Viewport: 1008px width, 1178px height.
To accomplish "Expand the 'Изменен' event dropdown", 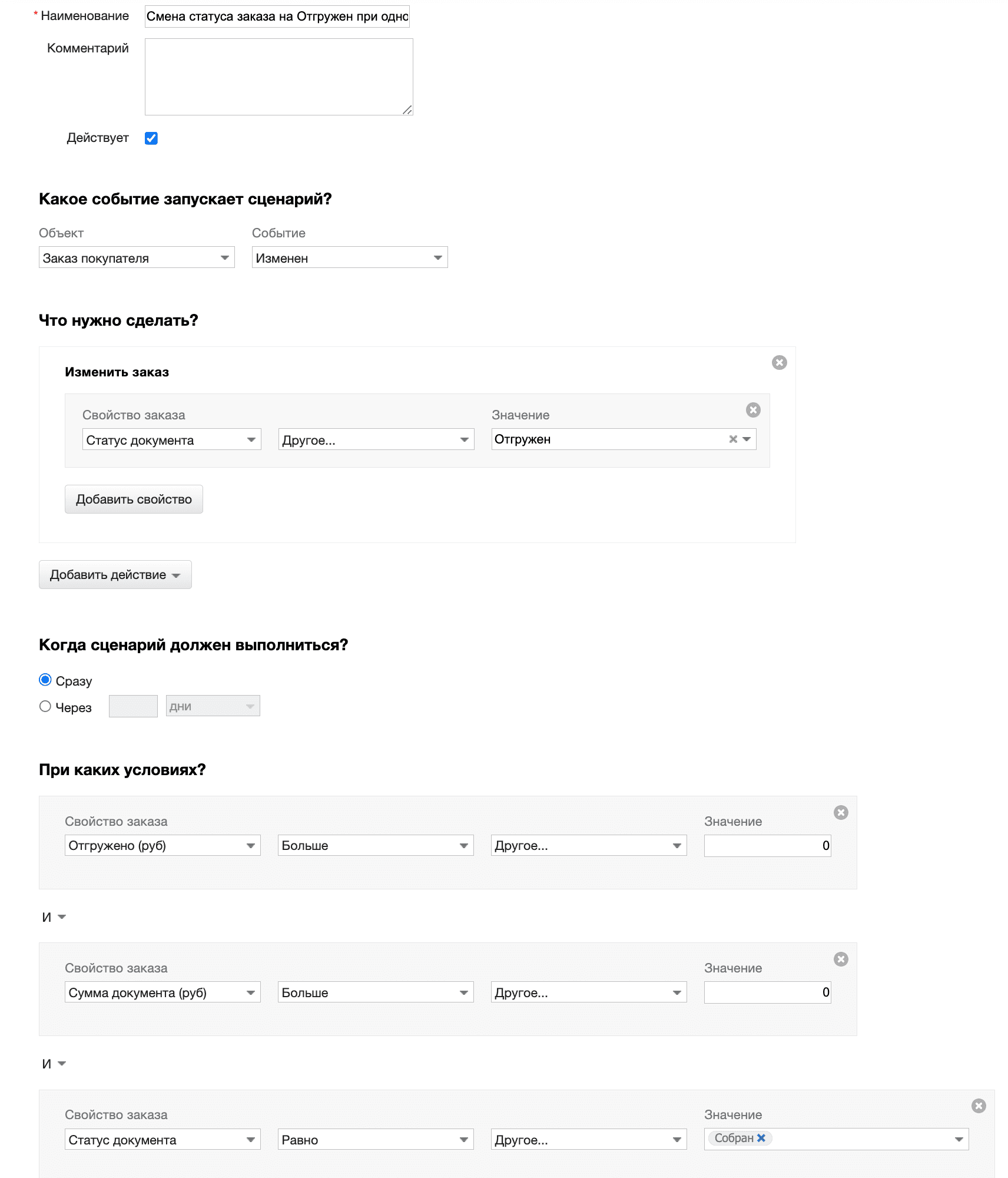I will tap(350, 257).
